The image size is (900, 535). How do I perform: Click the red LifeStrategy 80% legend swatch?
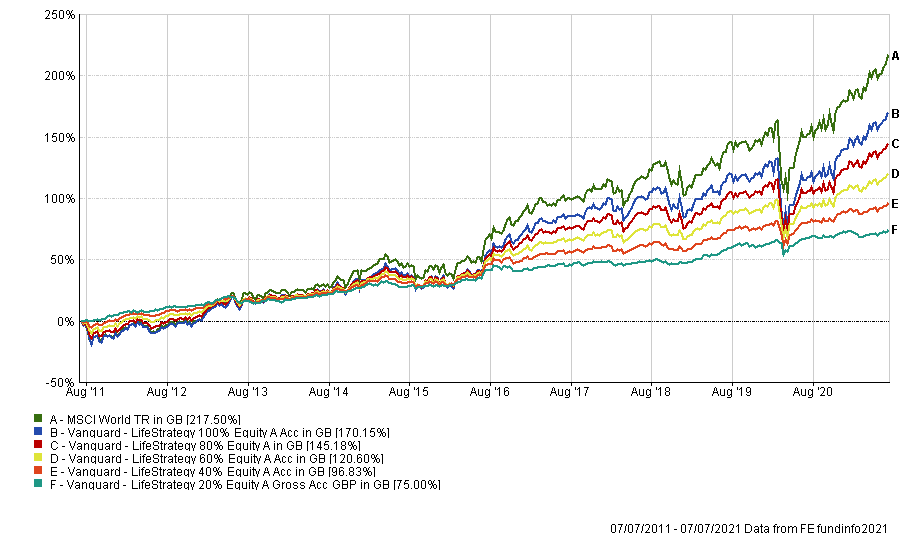click(38, 444)
